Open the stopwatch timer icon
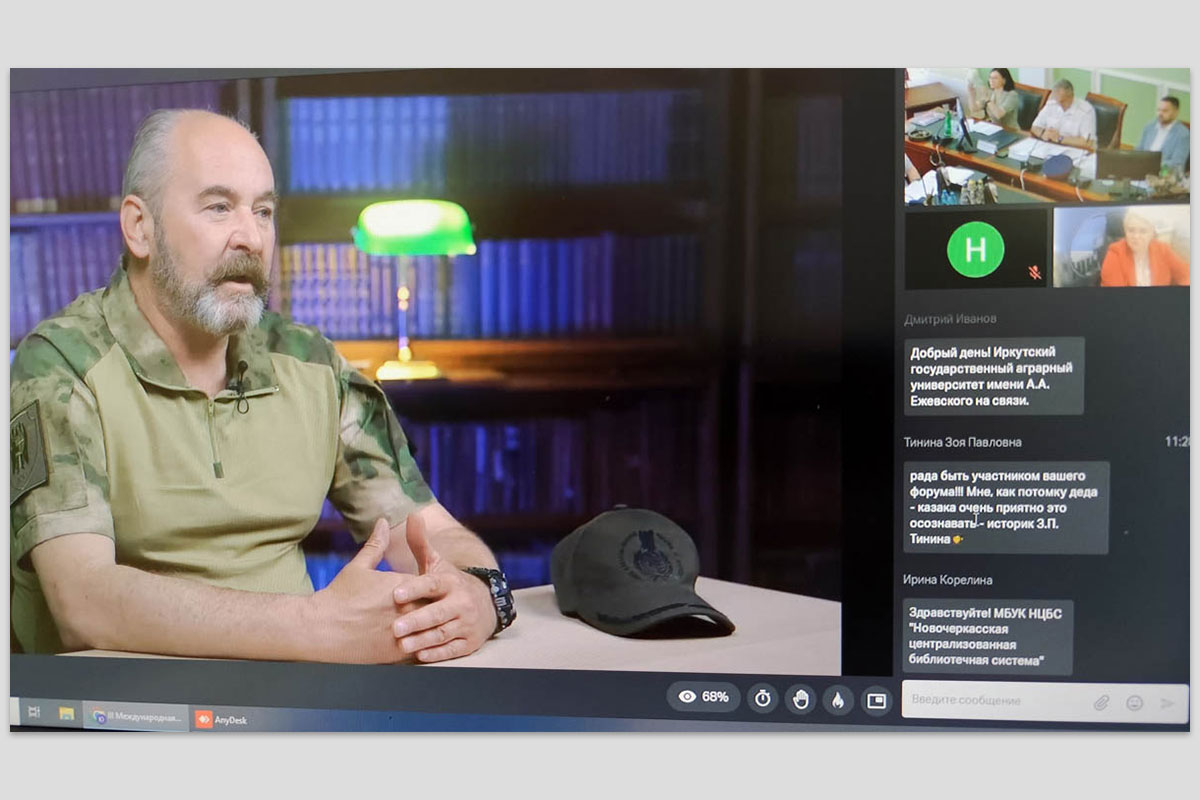Viewport: 1200px width, 800px height. click(x=763, y=698)
